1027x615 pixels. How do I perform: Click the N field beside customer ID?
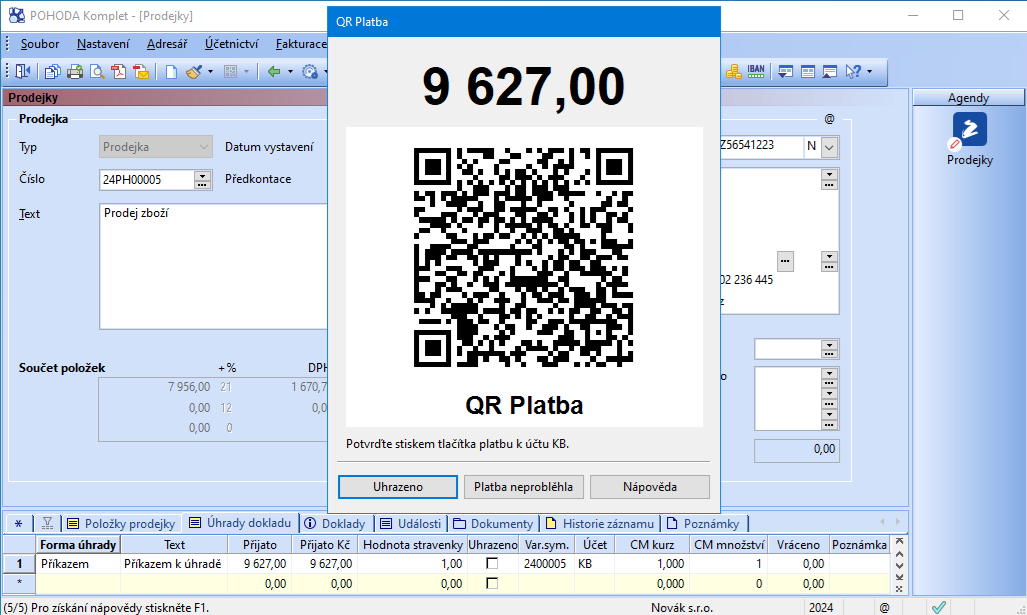(812, 146)
